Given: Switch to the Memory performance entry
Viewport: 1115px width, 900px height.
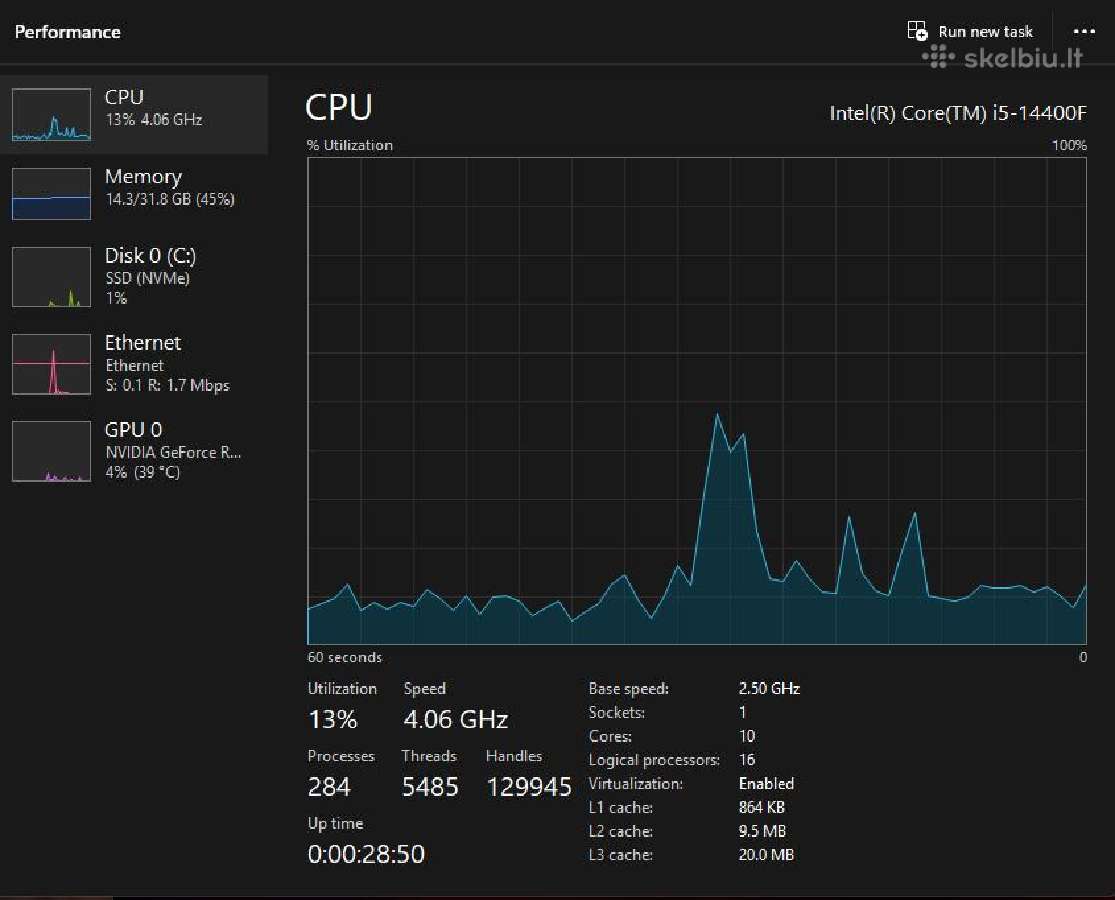Looking at the screenshot, I should tap(134, 193).
